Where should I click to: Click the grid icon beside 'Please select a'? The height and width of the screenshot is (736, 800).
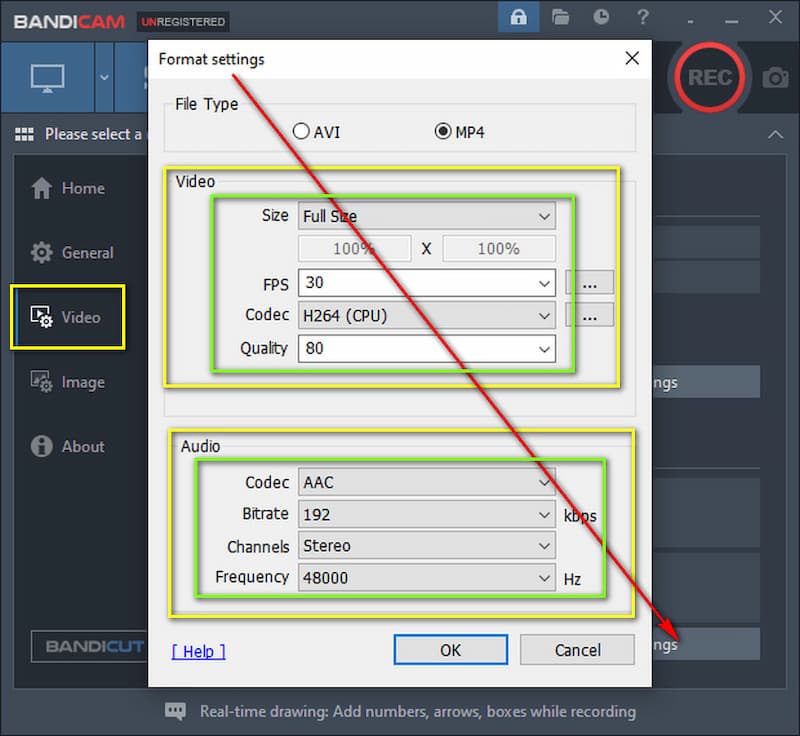[x=24, y=134]
